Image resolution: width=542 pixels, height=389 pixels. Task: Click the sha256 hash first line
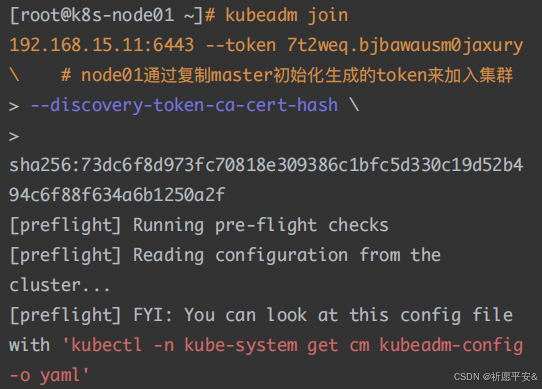pos(266,165)
